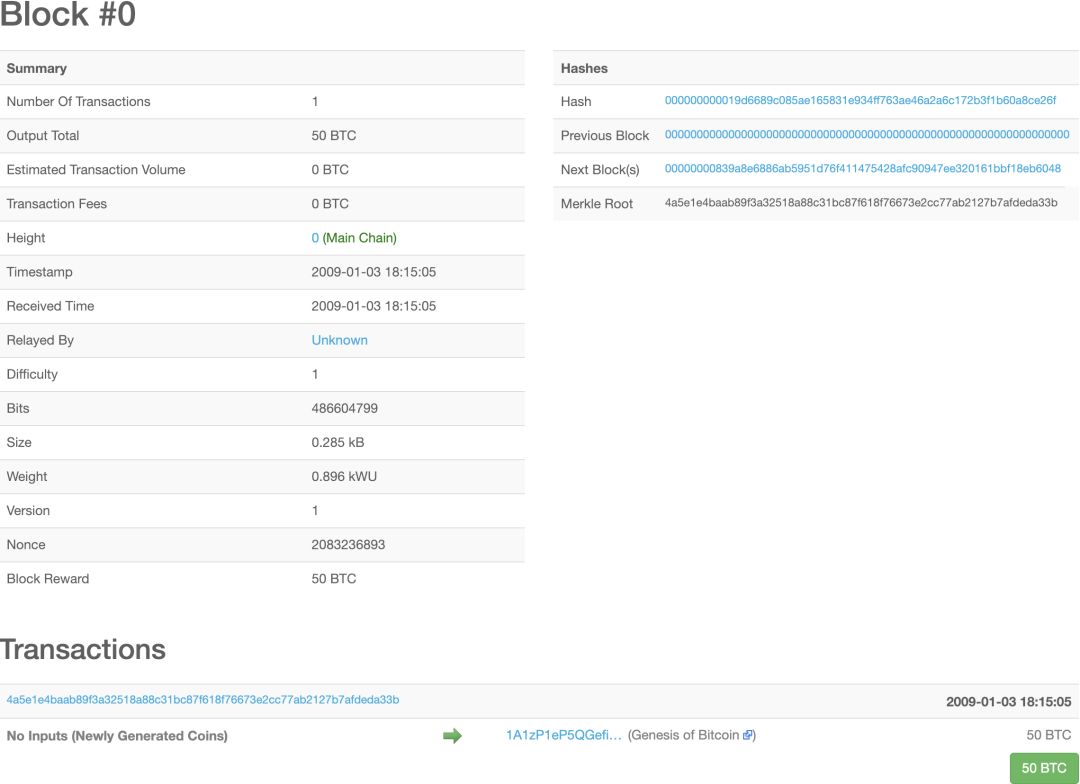
Task: Click the Bits value 486604799
Action: click(344, 409)
